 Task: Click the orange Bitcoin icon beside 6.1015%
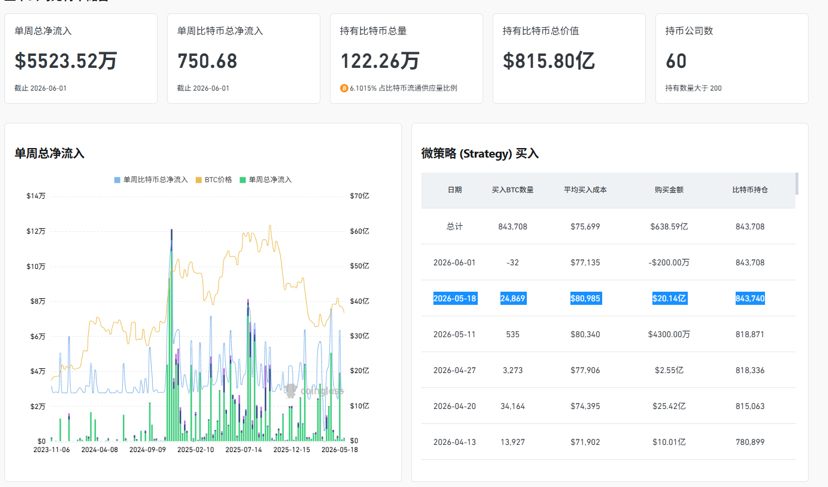344,88
